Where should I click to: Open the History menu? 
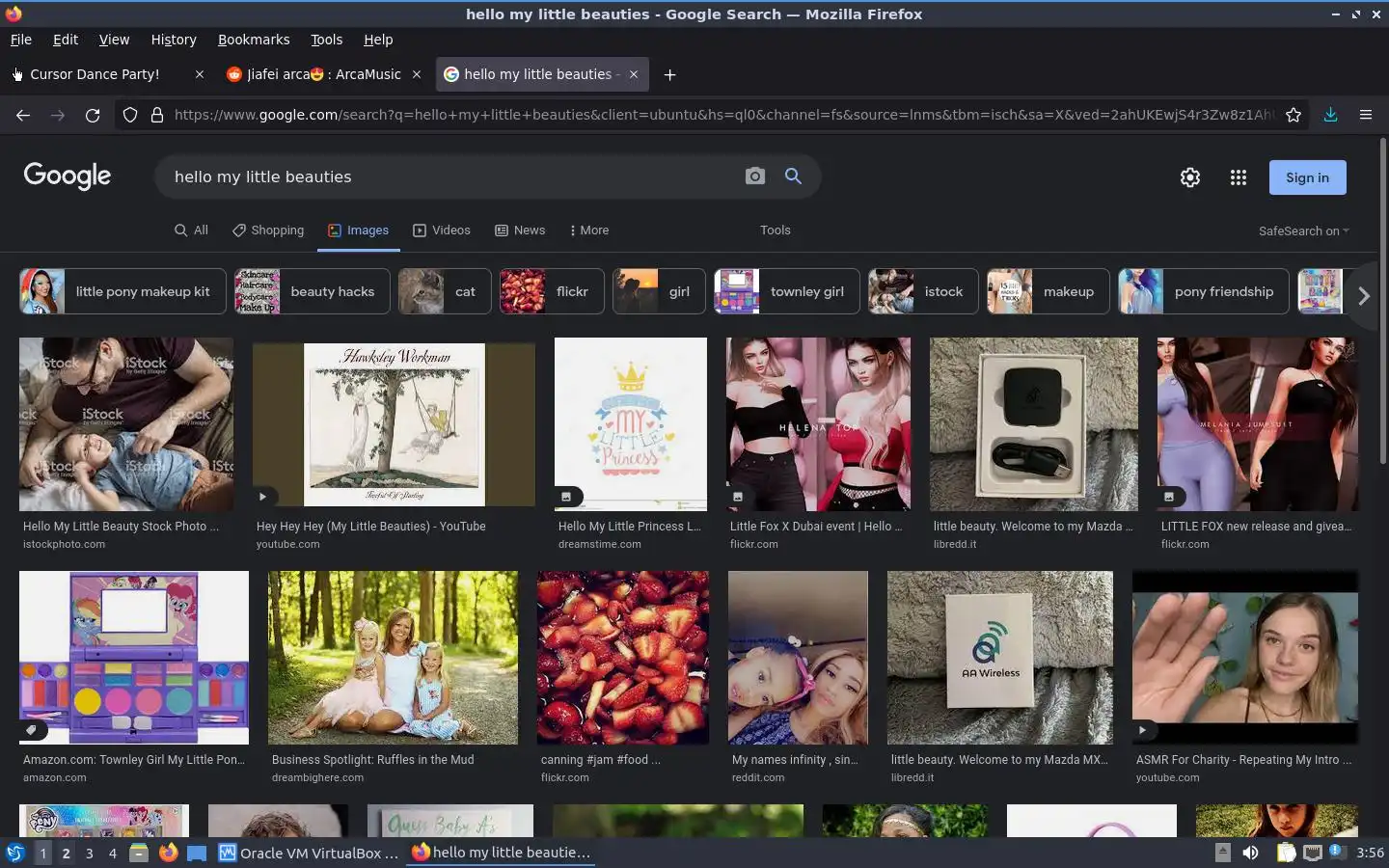pyautogui.click(x=174, y=40)
